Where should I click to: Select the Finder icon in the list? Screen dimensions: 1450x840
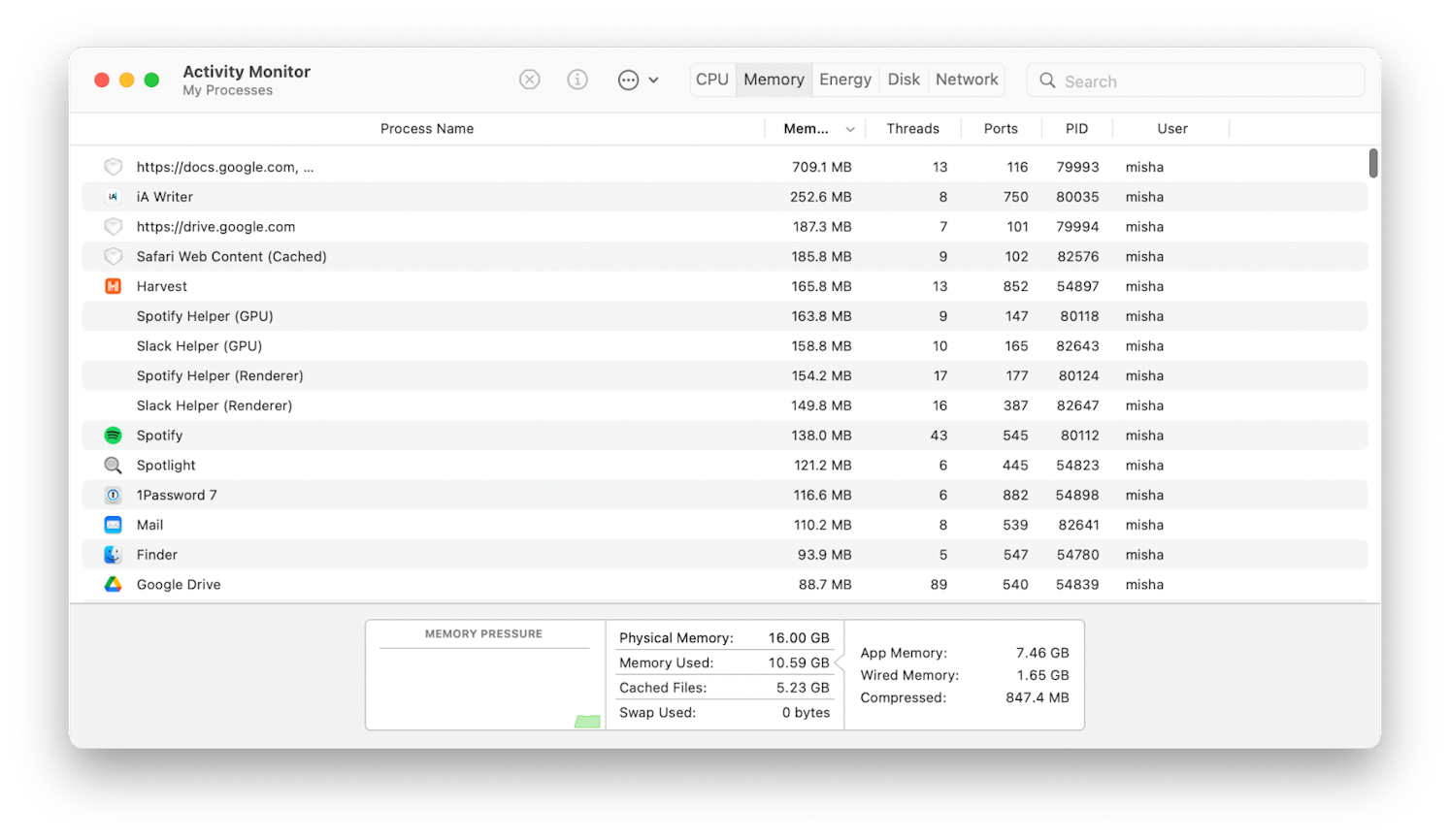click(113, 554)
